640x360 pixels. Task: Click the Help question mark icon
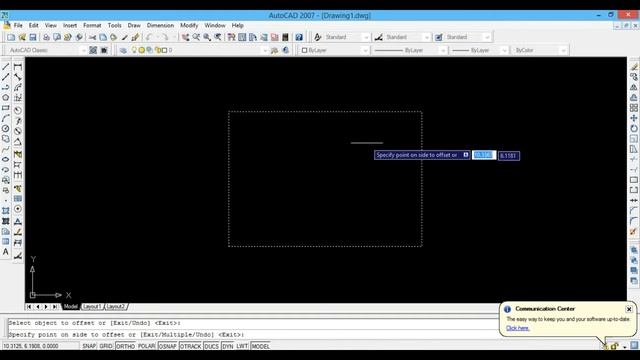[299, 37]
